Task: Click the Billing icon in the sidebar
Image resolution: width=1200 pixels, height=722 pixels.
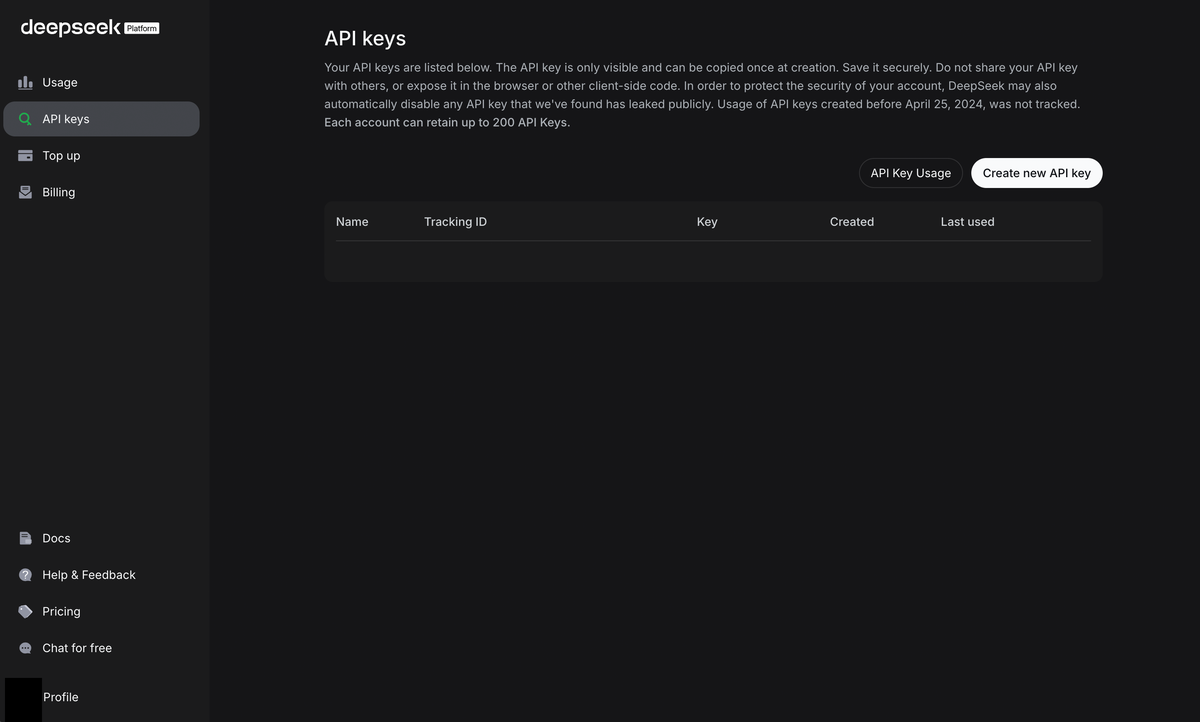Action: 25,192
